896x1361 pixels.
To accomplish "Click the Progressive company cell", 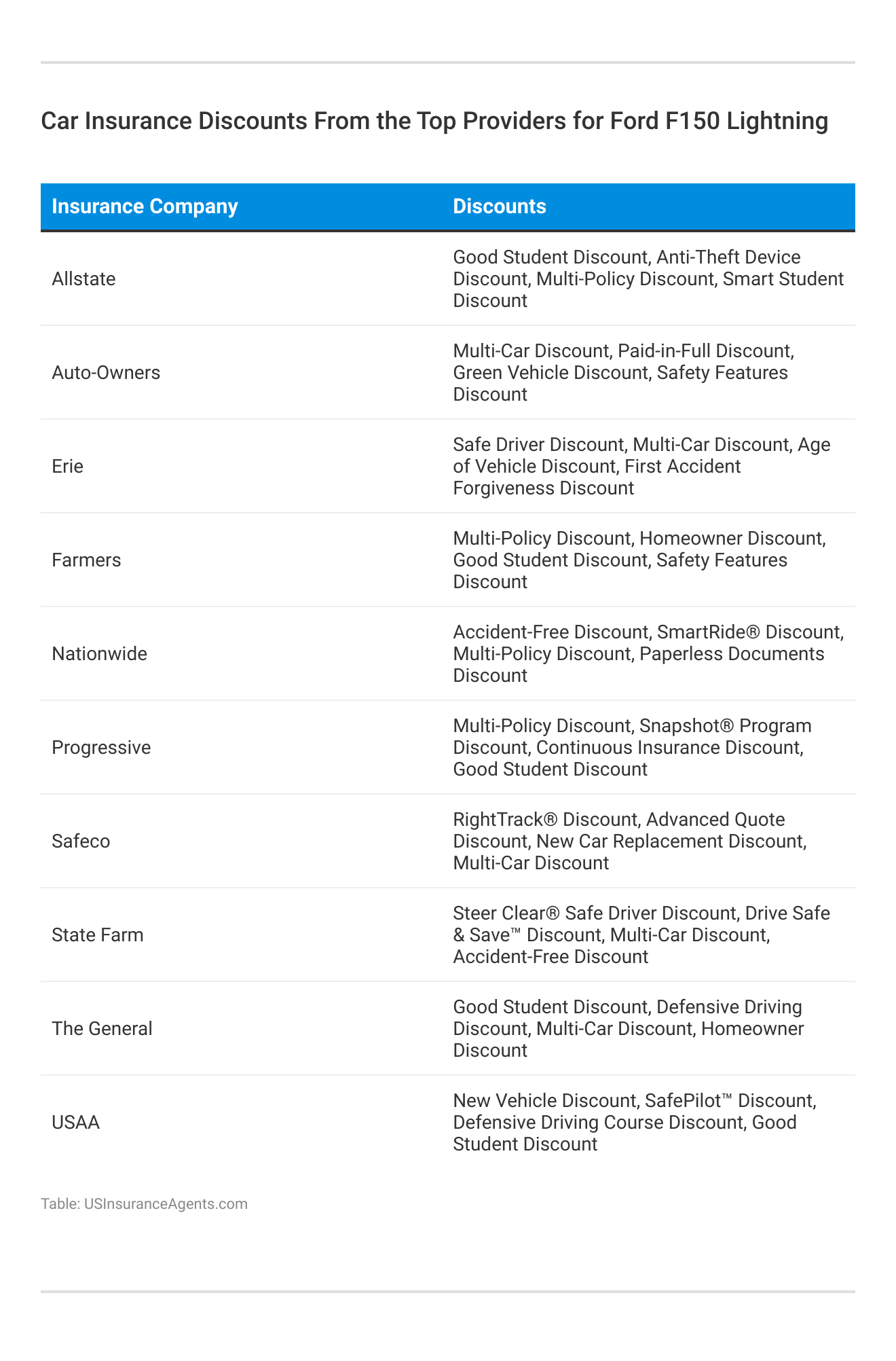I will point(101,748).
